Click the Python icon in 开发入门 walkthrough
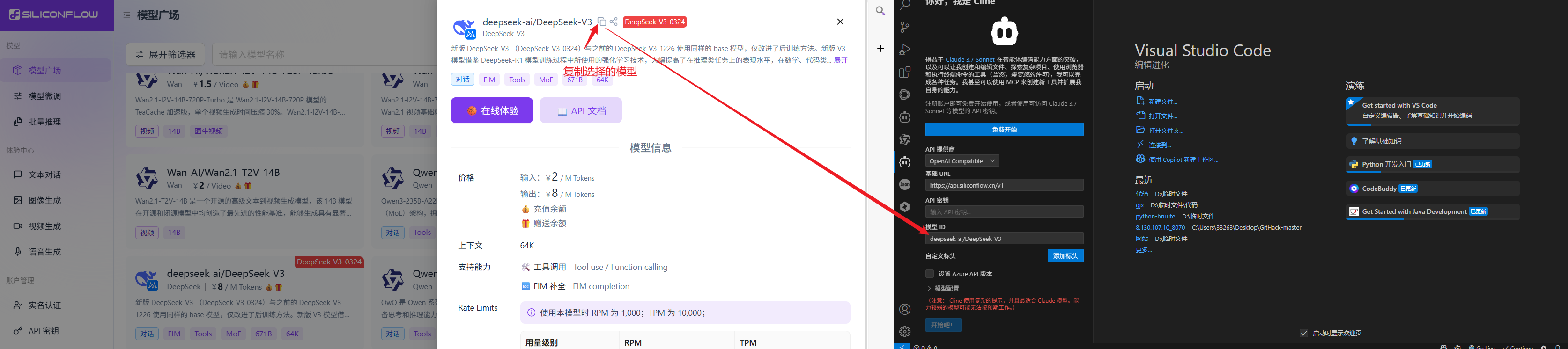This screenshot has height=349, width=1568. pos(1354,164)
